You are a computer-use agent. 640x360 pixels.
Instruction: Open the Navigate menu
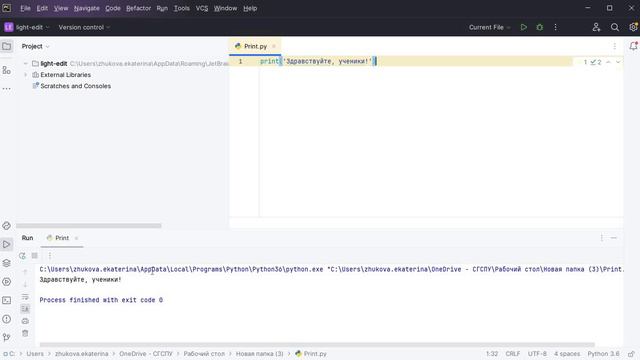tap(87, 8)
